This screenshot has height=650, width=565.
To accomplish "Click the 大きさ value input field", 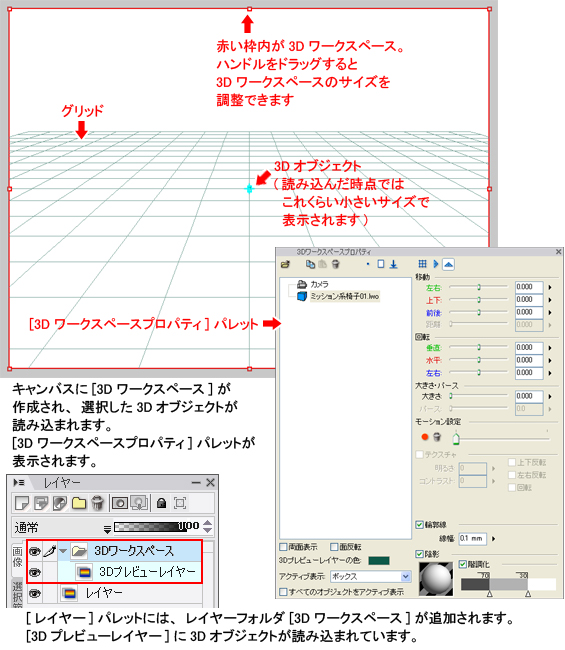I will click(529, 396).
